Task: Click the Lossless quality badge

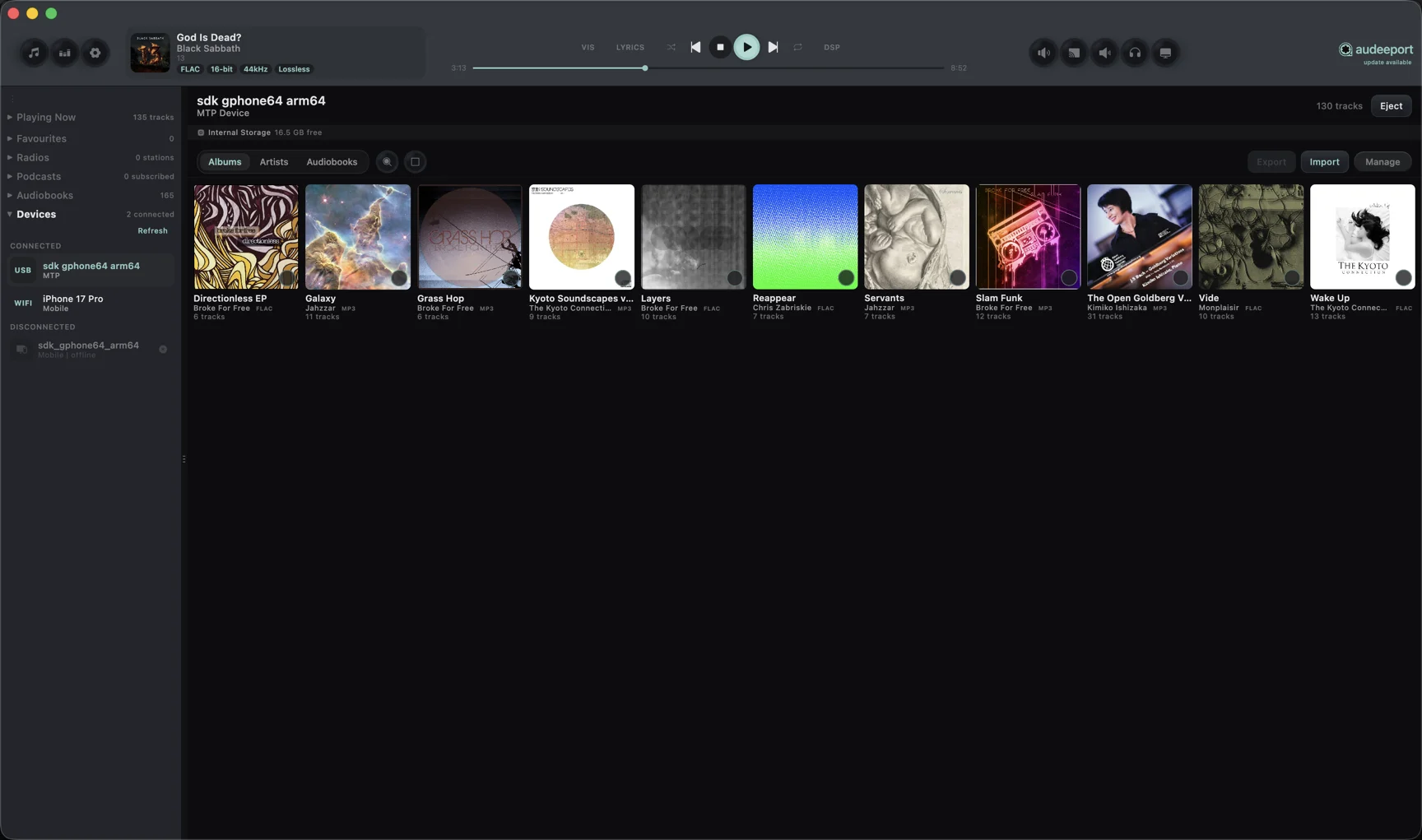Action: 294,69
